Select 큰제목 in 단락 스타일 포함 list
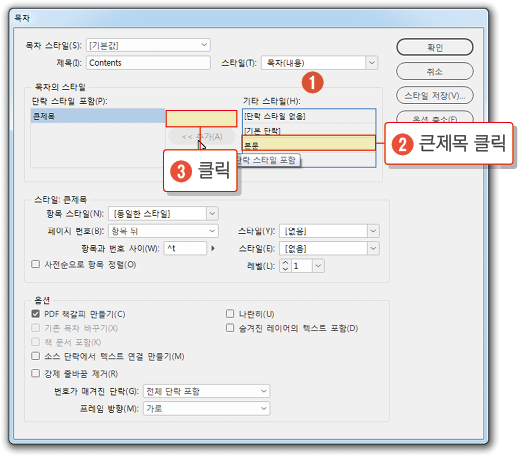The height and width of the screenshot is (457, 518). tap(98, 116)
